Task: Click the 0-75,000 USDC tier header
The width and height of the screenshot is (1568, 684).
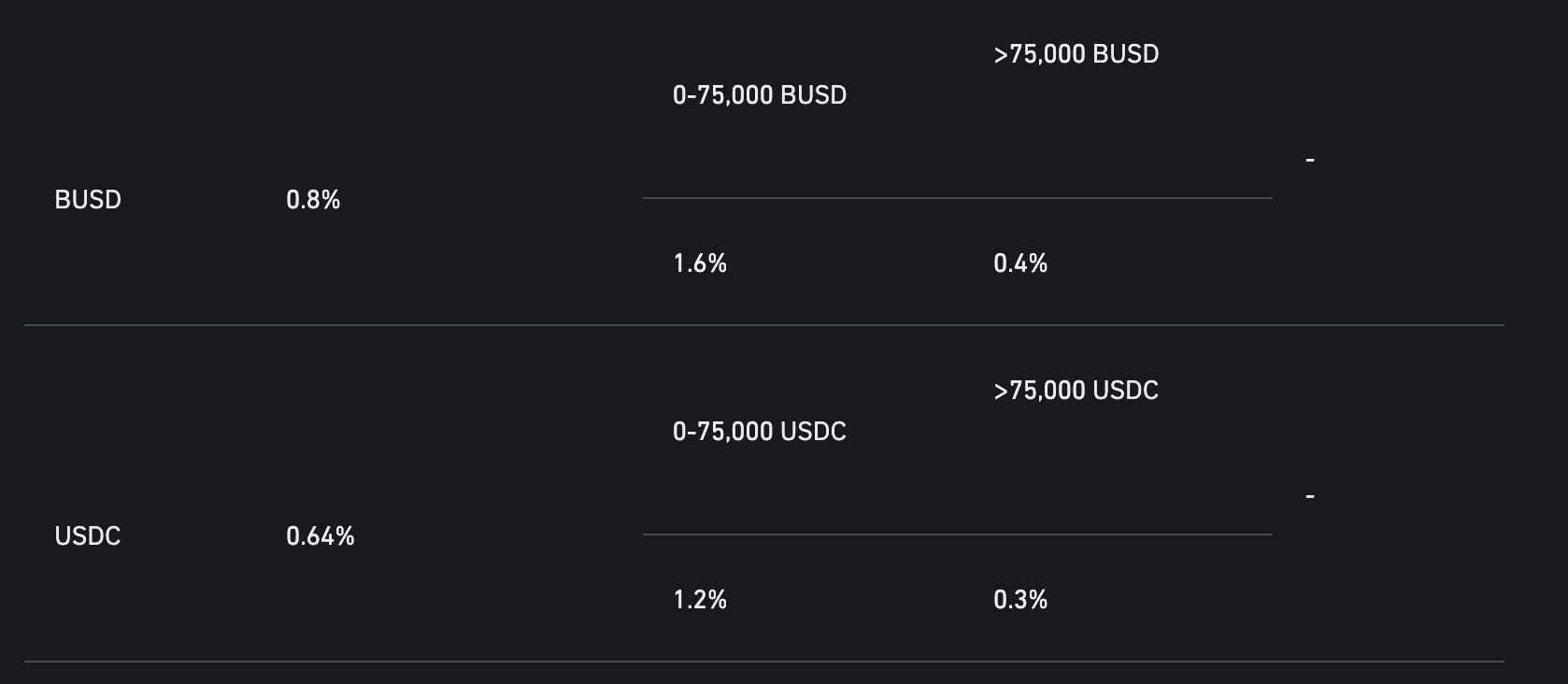Action: coord(760,432)
